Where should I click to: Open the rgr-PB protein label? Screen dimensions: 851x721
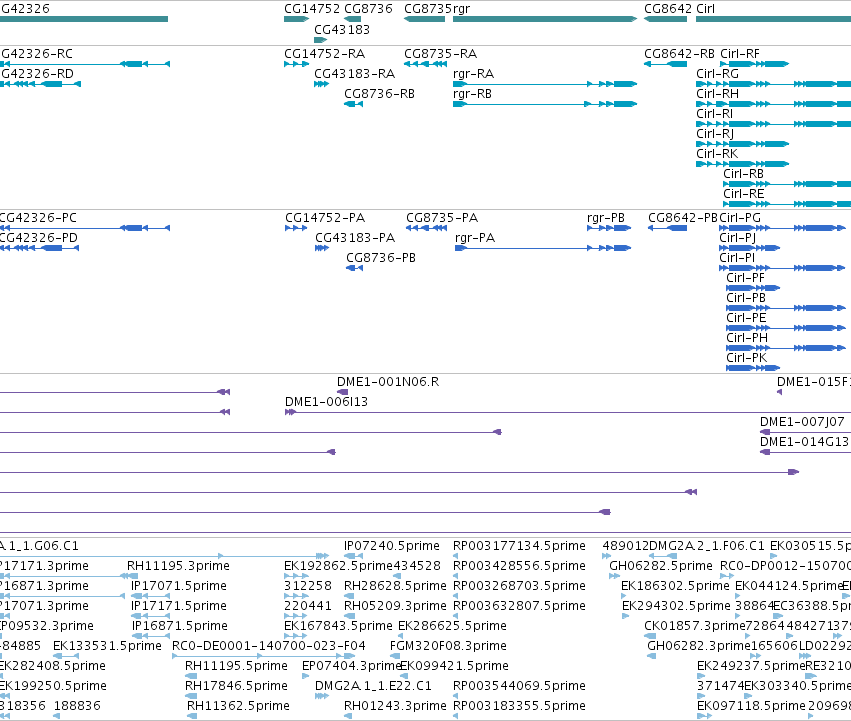point(606,218)
